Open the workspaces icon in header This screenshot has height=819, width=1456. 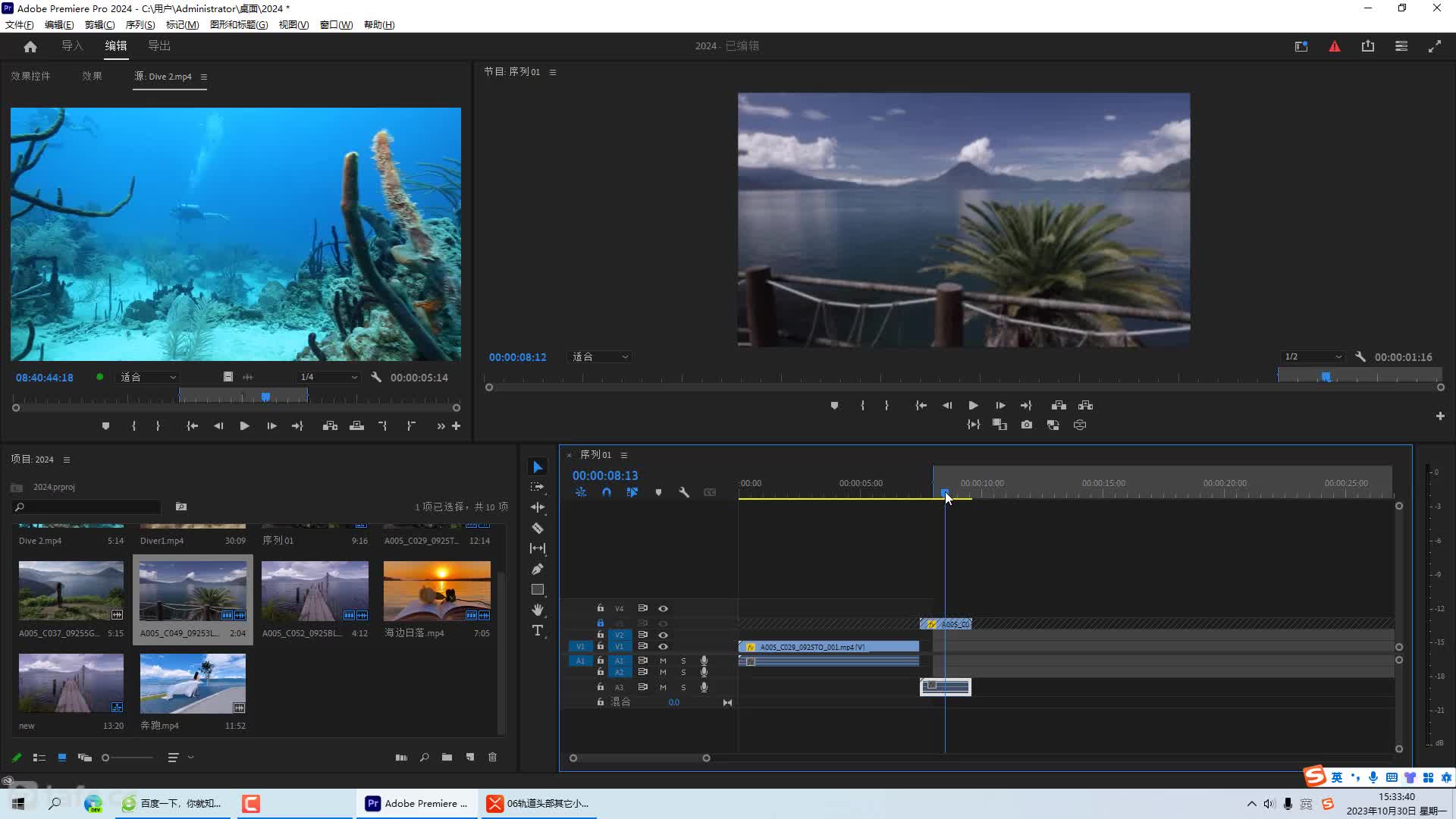(1301, 46)
